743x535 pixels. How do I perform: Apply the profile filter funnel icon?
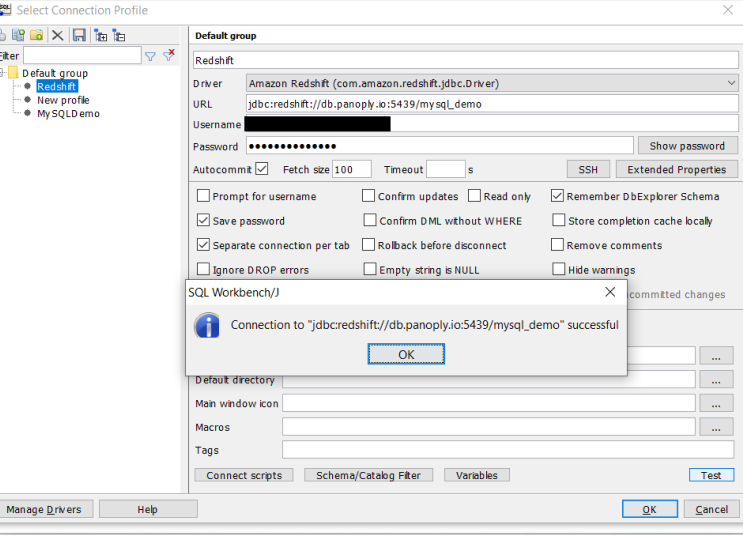150,56
